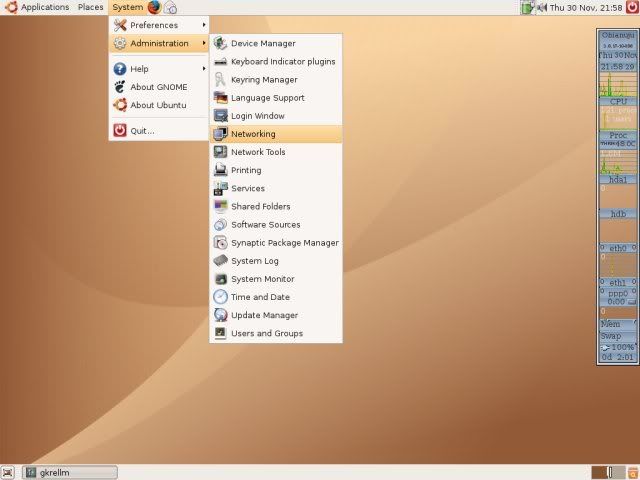Click the Shared Folders icon
Screen dimensions: 640x480
[220, 206]
